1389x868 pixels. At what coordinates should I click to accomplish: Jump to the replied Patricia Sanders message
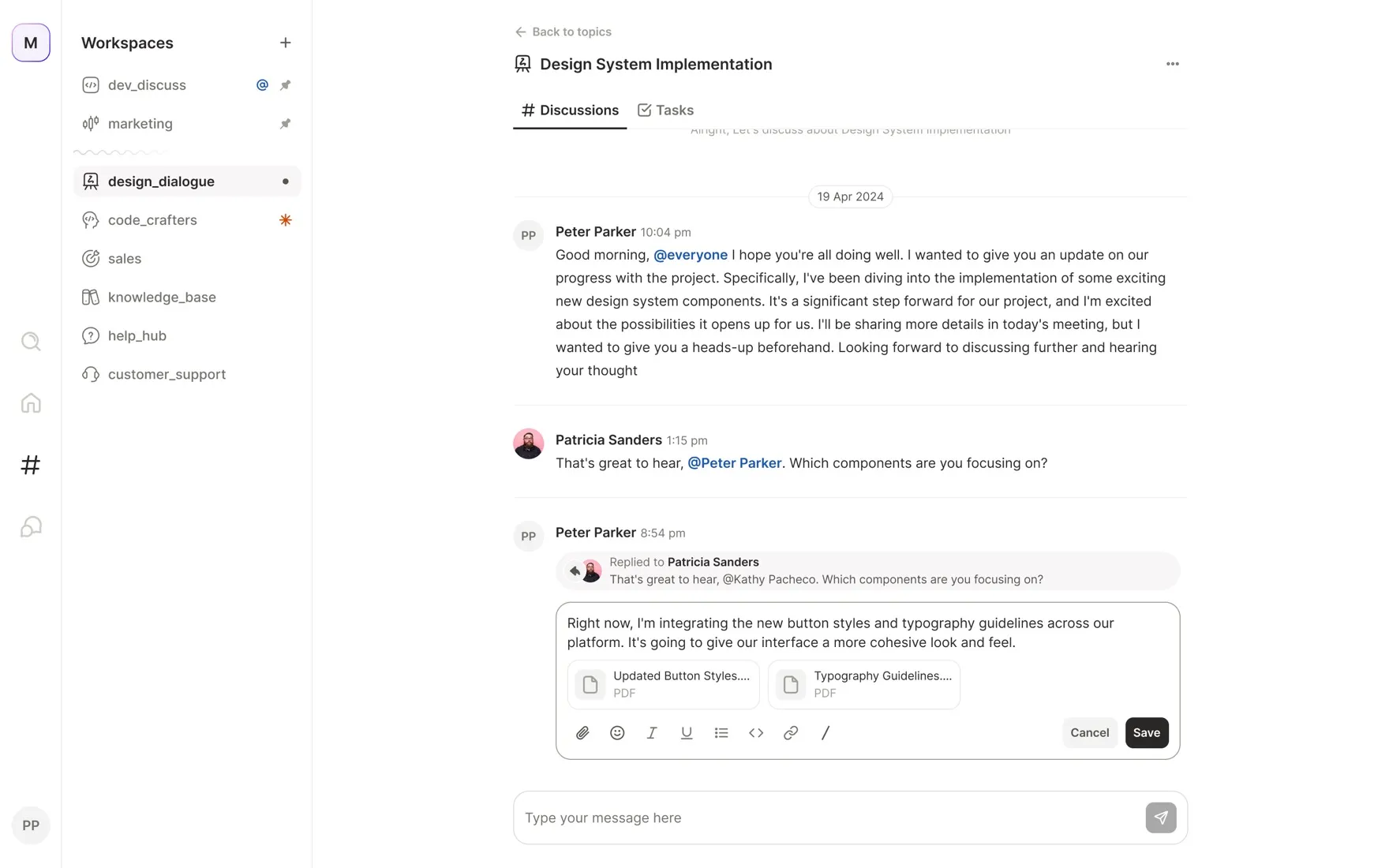[x=867, y=571]
